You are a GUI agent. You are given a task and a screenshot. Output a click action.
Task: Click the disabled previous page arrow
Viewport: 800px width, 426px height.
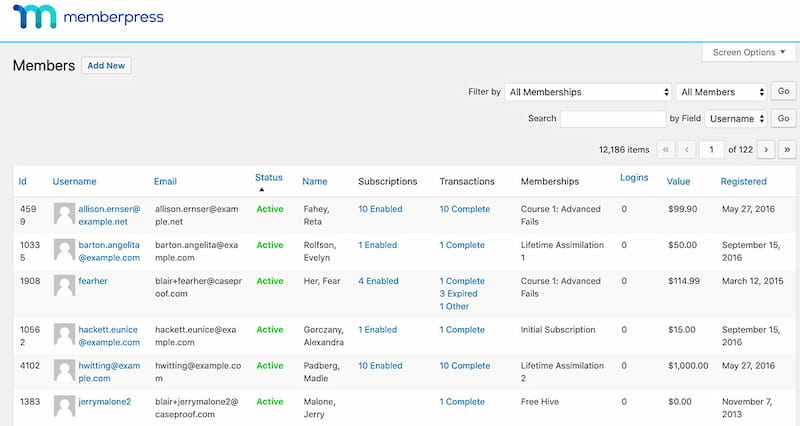tap(687, 149)
